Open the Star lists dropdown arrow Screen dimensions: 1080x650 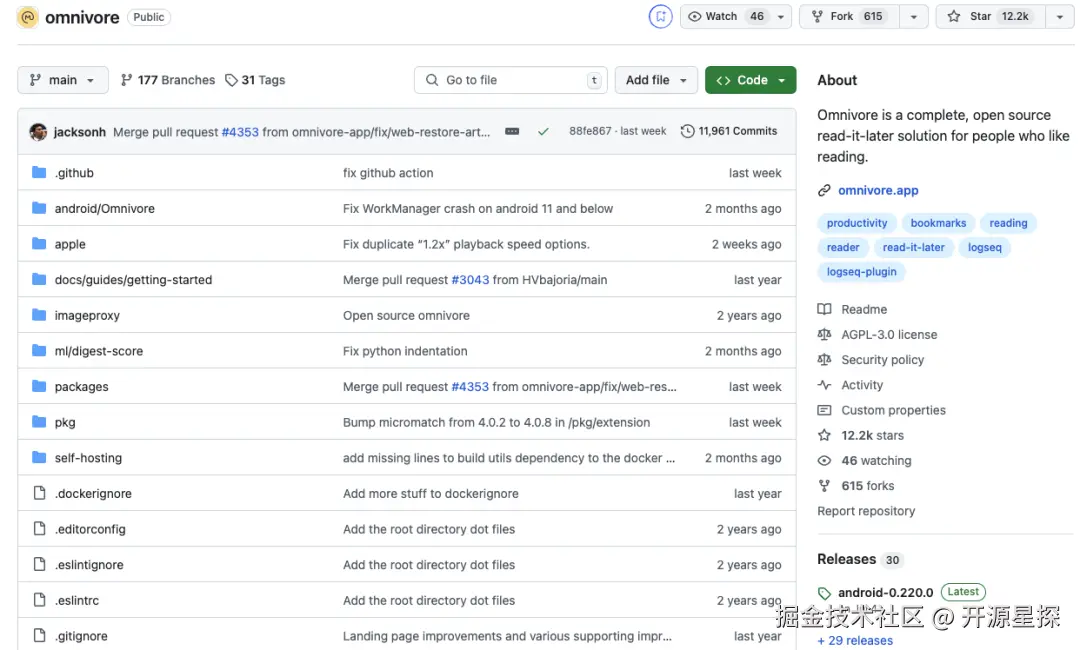1059,17
